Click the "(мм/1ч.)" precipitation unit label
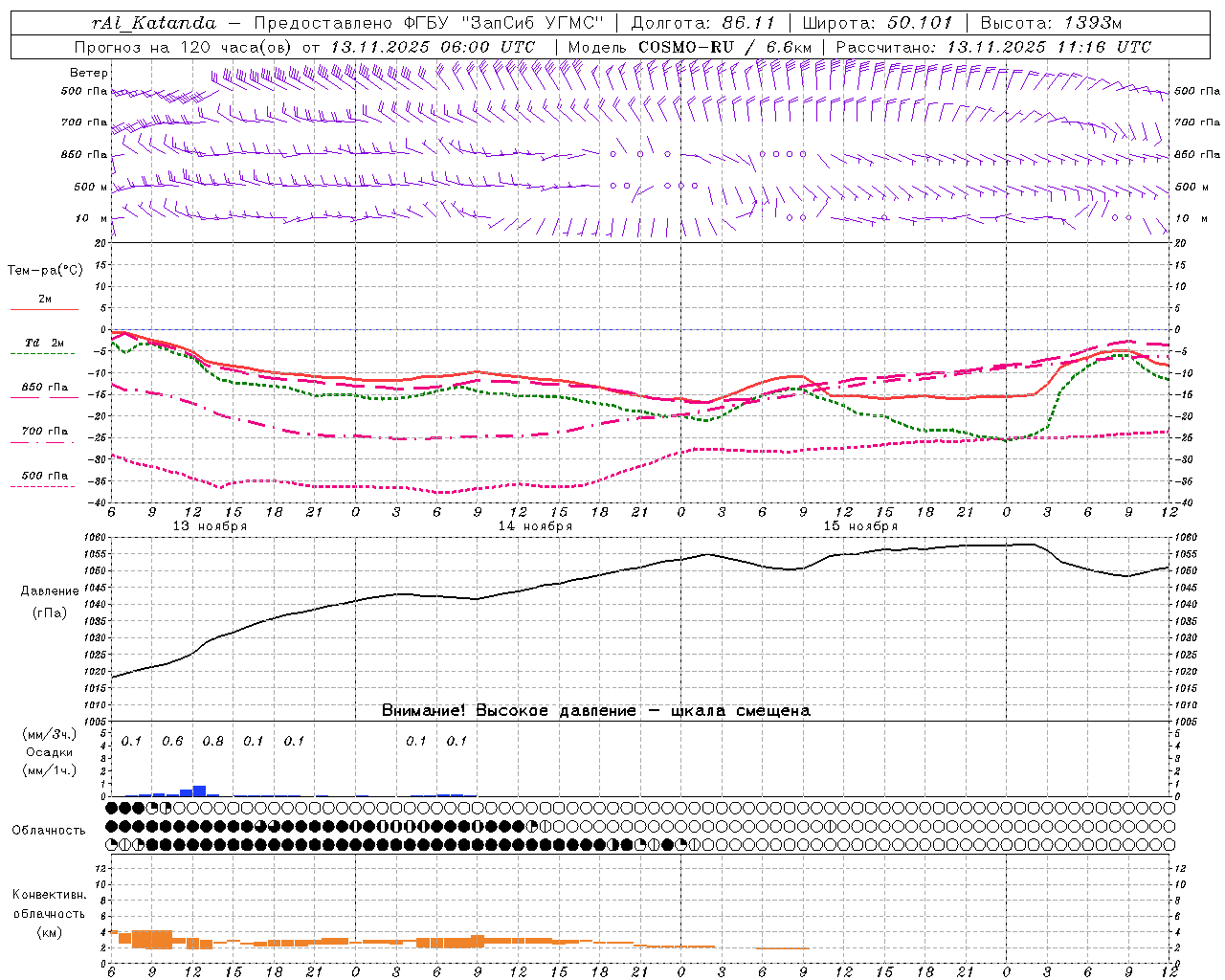This screenshot has width=1225, height=980. pyautogui.click(x=50, y=771)
